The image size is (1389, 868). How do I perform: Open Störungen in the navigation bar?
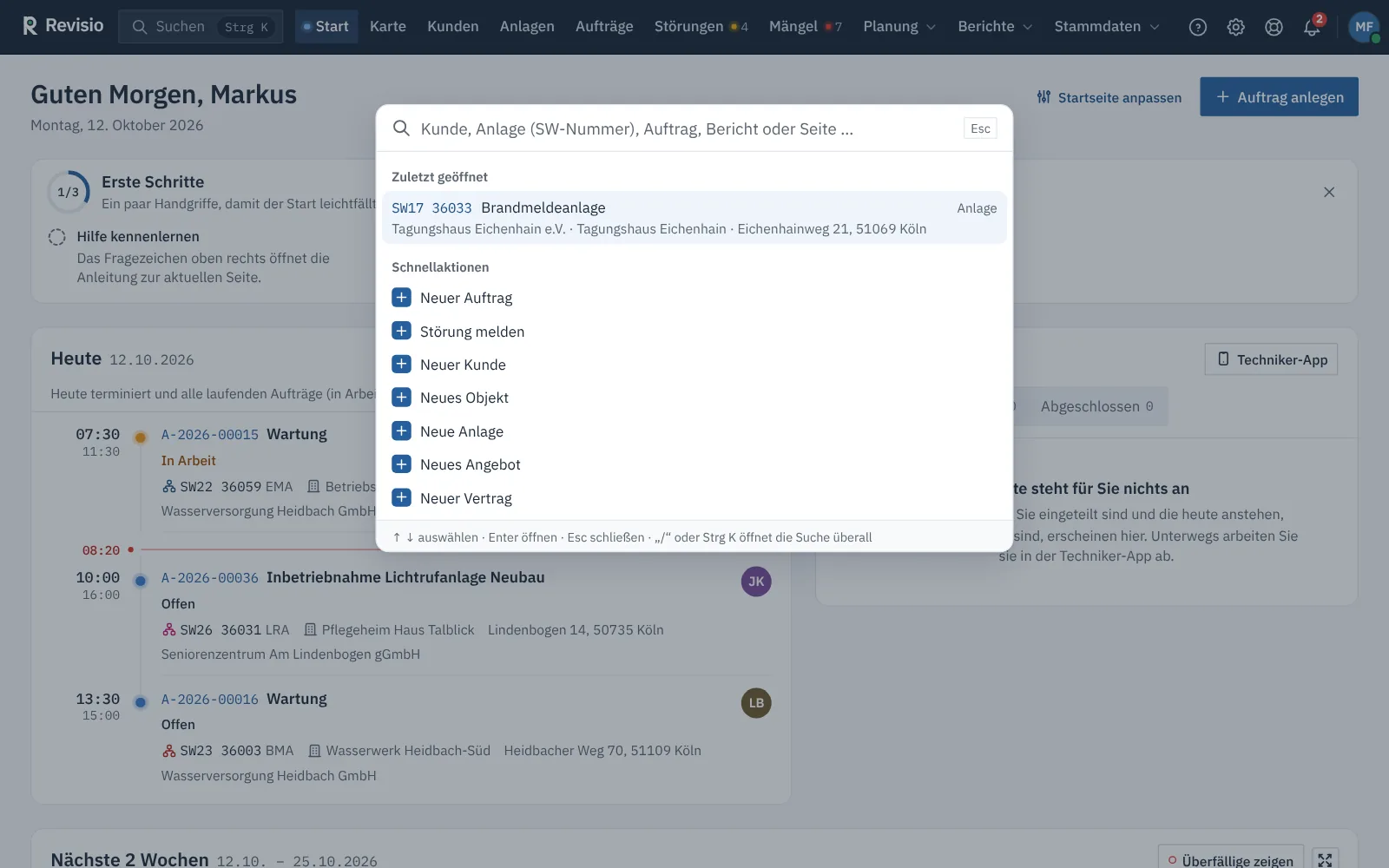[x=701, y=27]
